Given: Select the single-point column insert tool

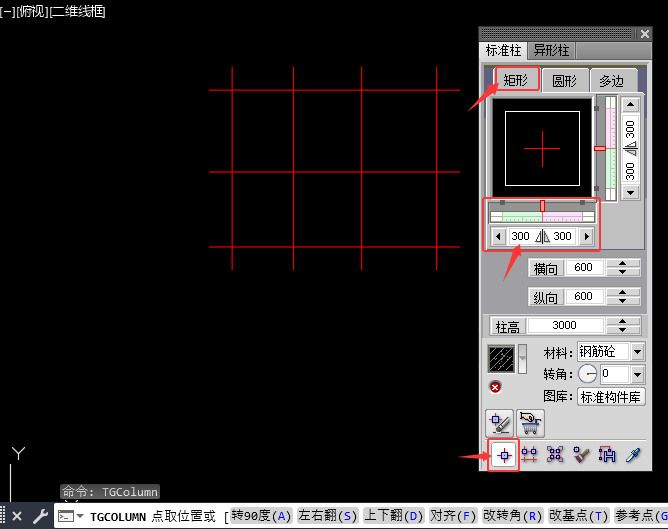Looking at the screenshot, I should (504, 455).
